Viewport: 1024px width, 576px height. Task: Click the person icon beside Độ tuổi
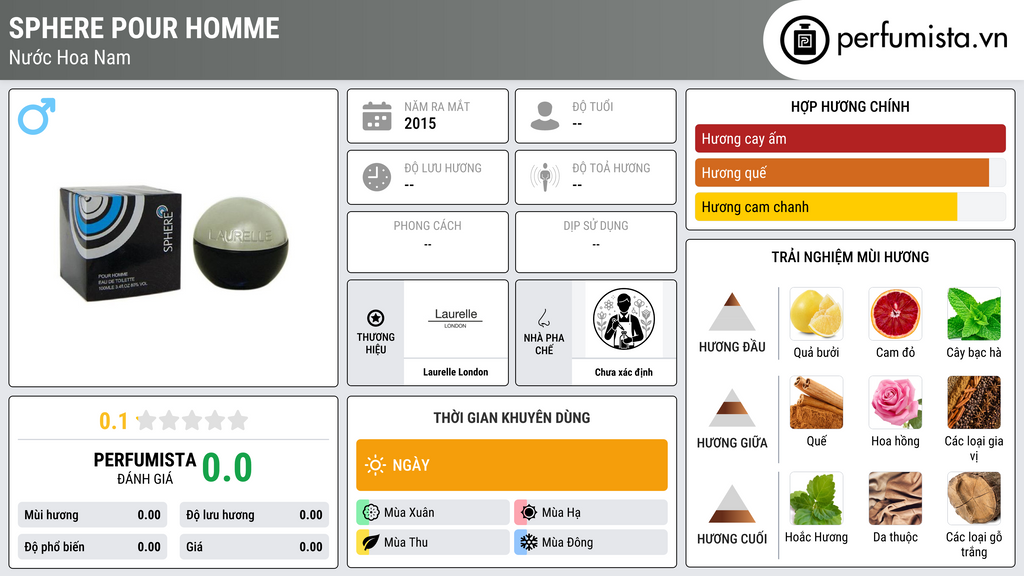545,116
